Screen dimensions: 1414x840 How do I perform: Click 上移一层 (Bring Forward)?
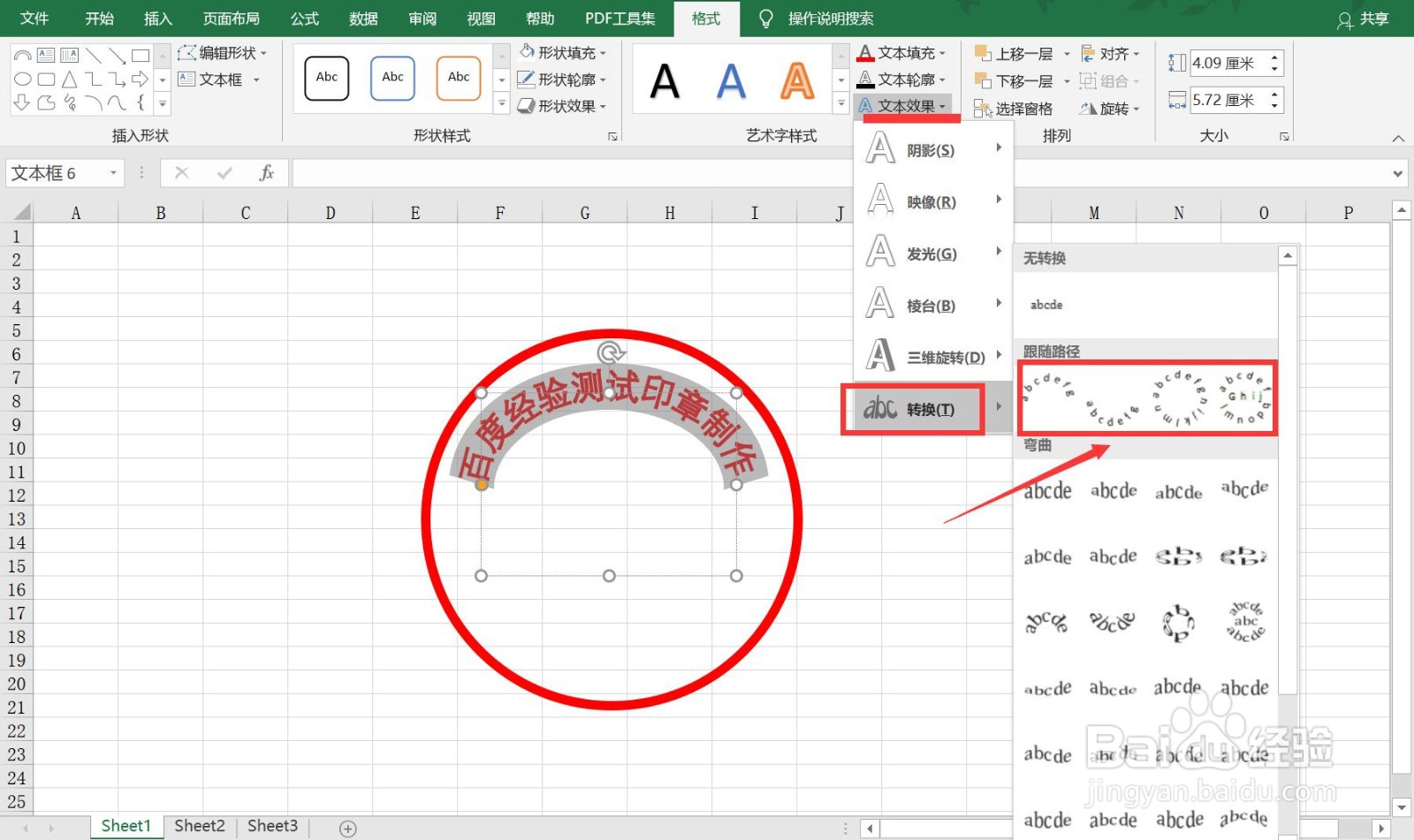pos(1018,53)
